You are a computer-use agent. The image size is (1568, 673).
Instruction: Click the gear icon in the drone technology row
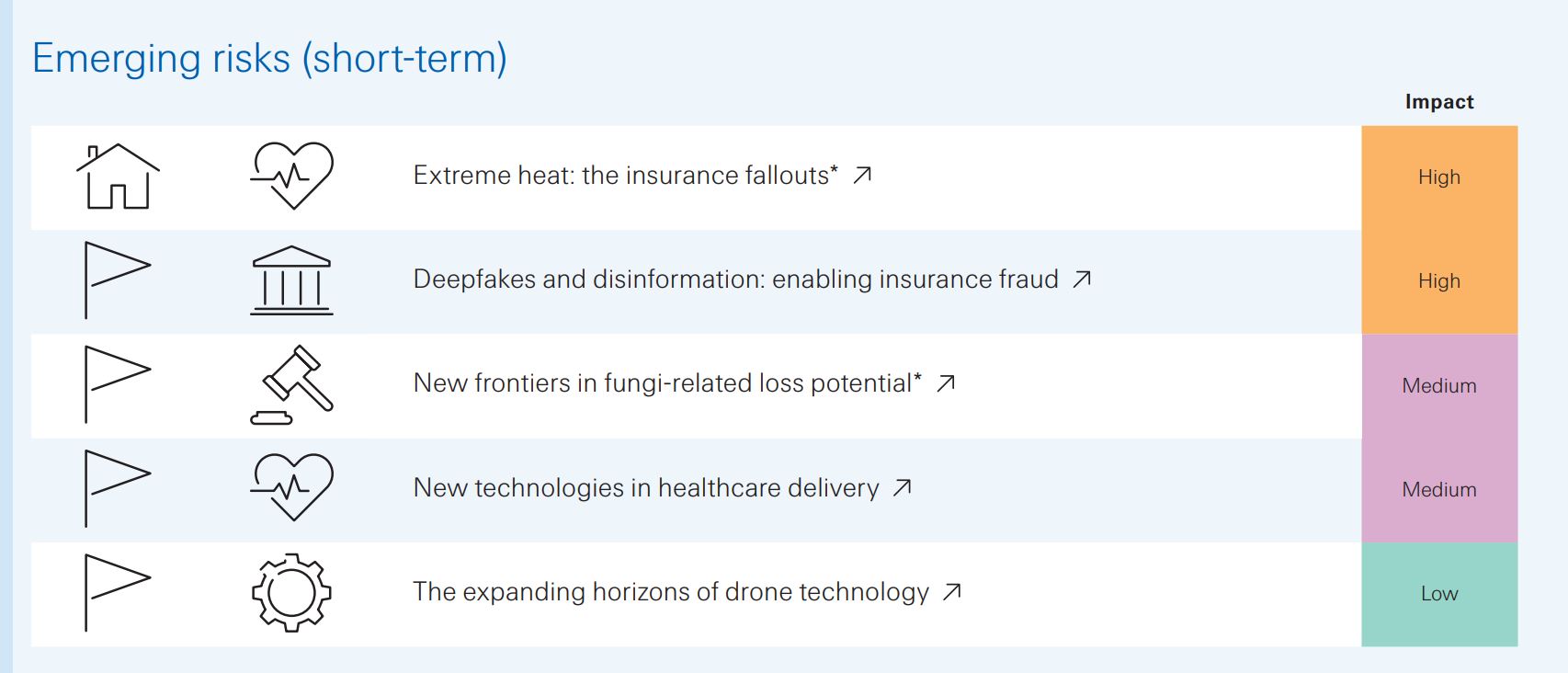[291, 592]
